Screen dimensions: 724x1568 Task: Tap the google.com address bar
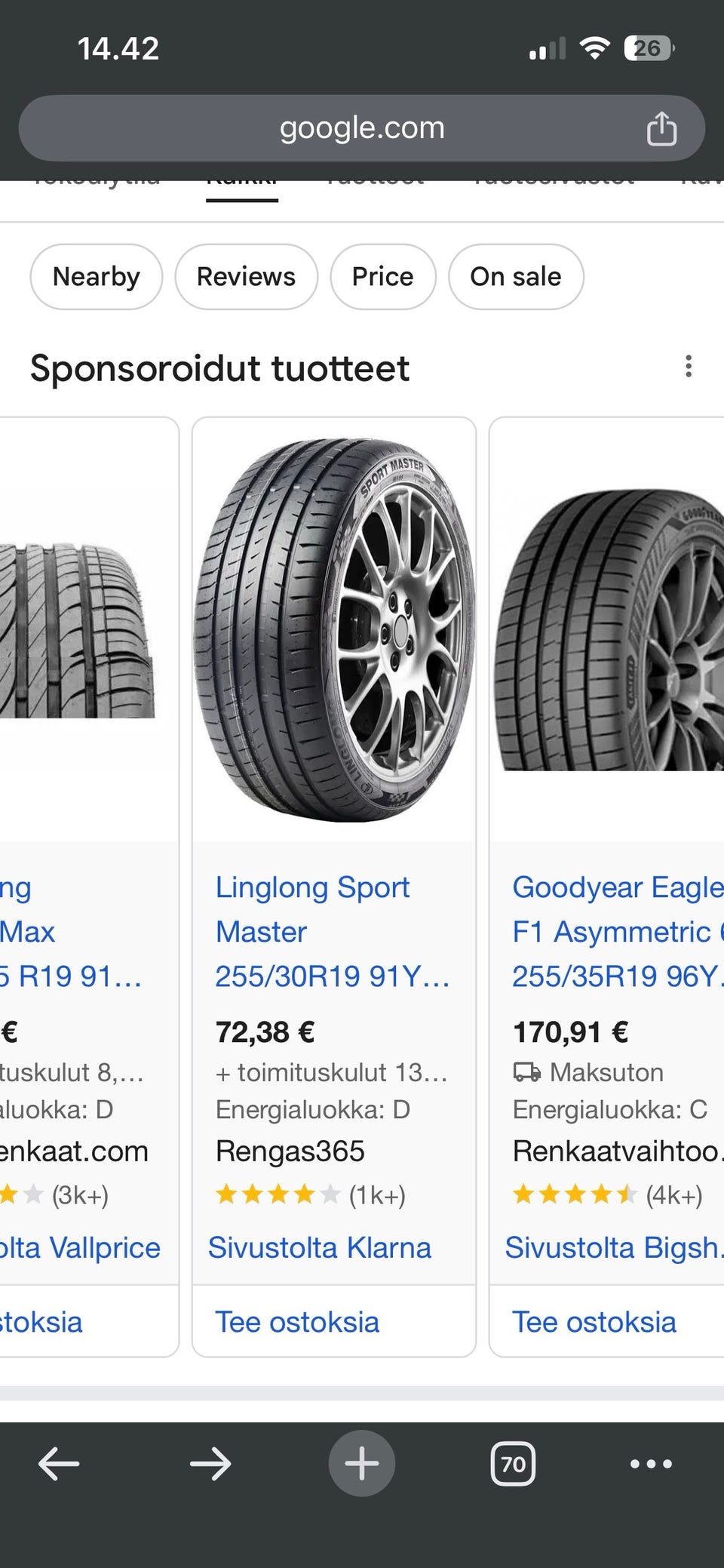coord(362,128)
